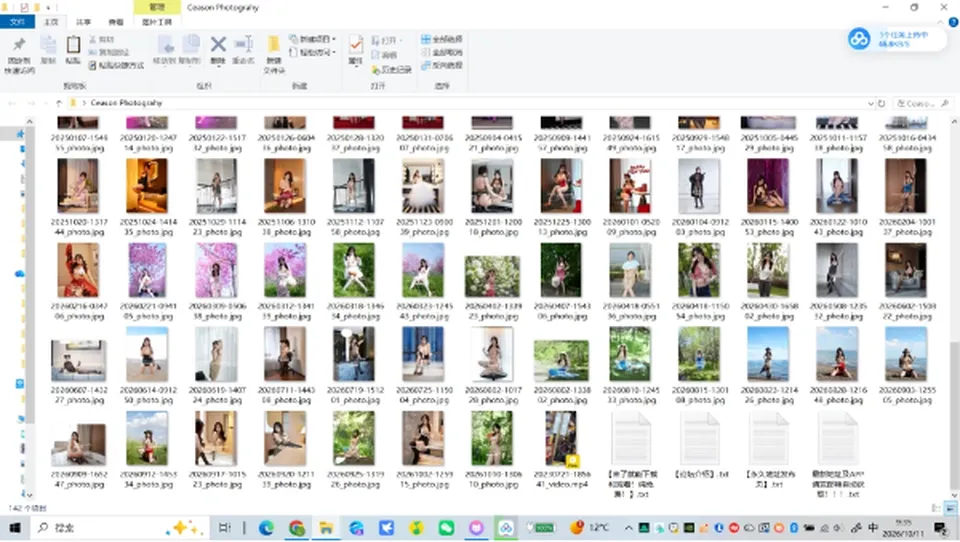The width and height of the screenshot is (960, 542).
Task: Click Select none in the Select group
Action: [x=441, y=52]
